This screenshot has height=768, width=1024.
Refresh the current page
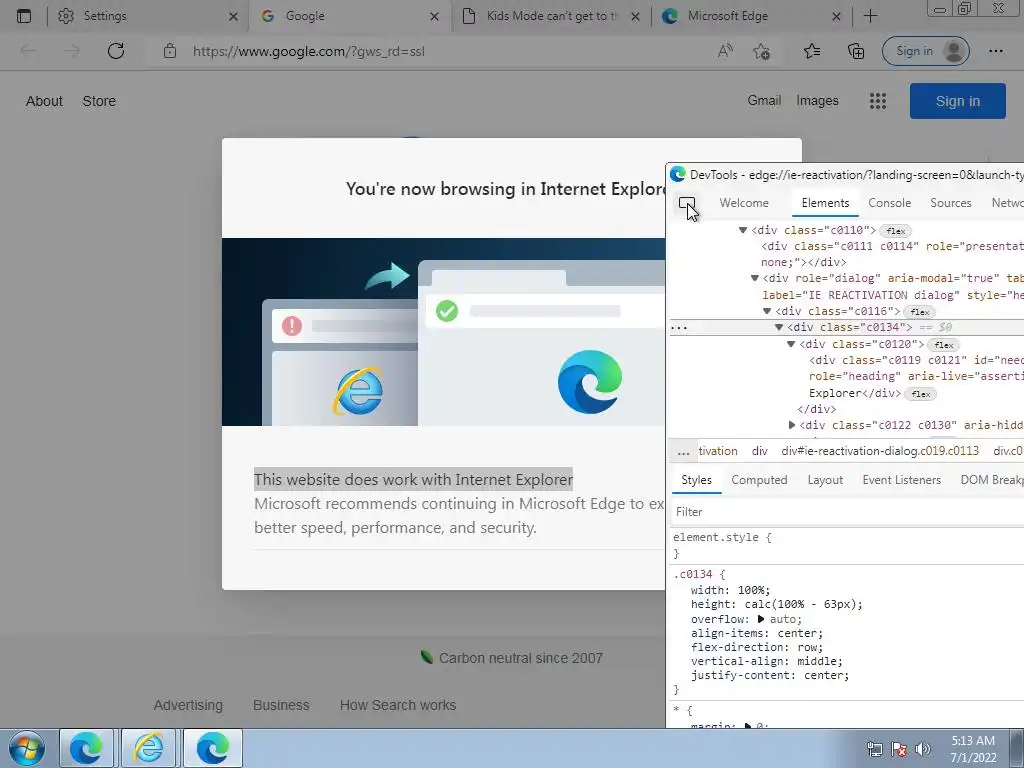(x=116, y=51)
